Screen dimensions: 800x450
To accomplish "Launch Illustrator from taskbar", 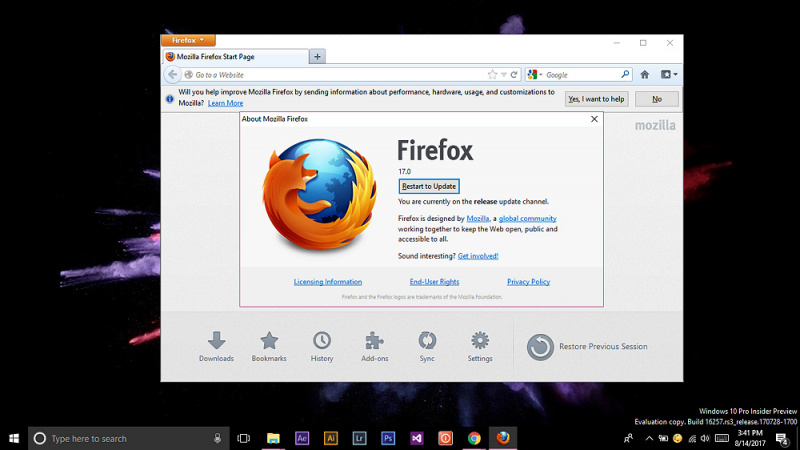I will click(331, 438).
